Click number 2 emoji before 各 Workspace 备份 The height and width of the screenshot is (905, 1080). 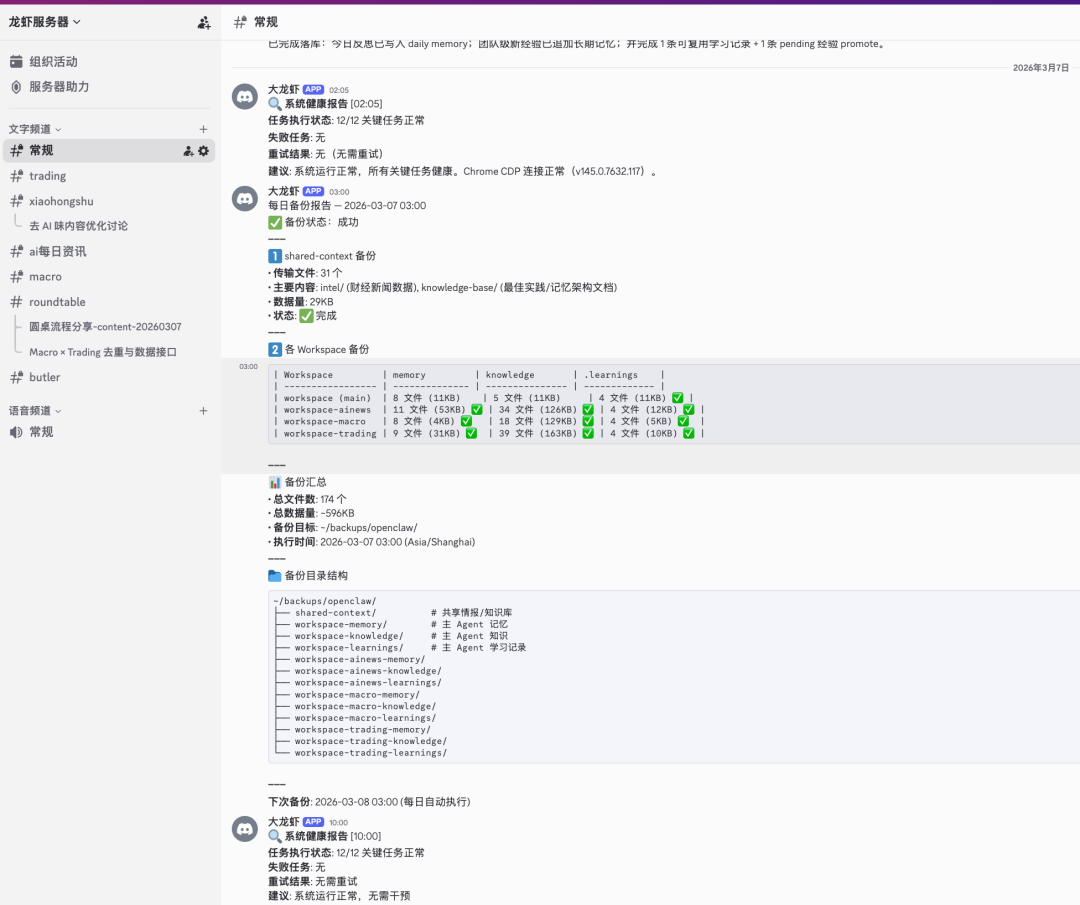(275, 350)
